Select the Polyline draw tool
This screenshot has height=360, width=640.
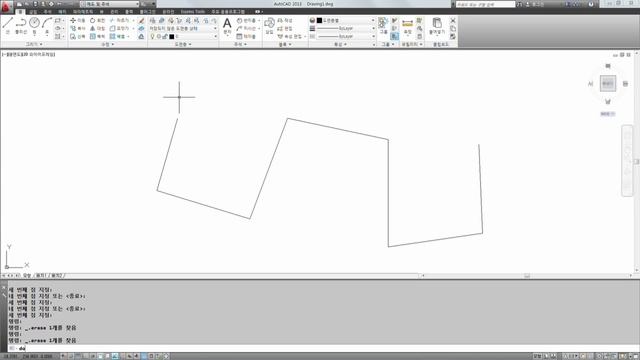pos(21,25)
